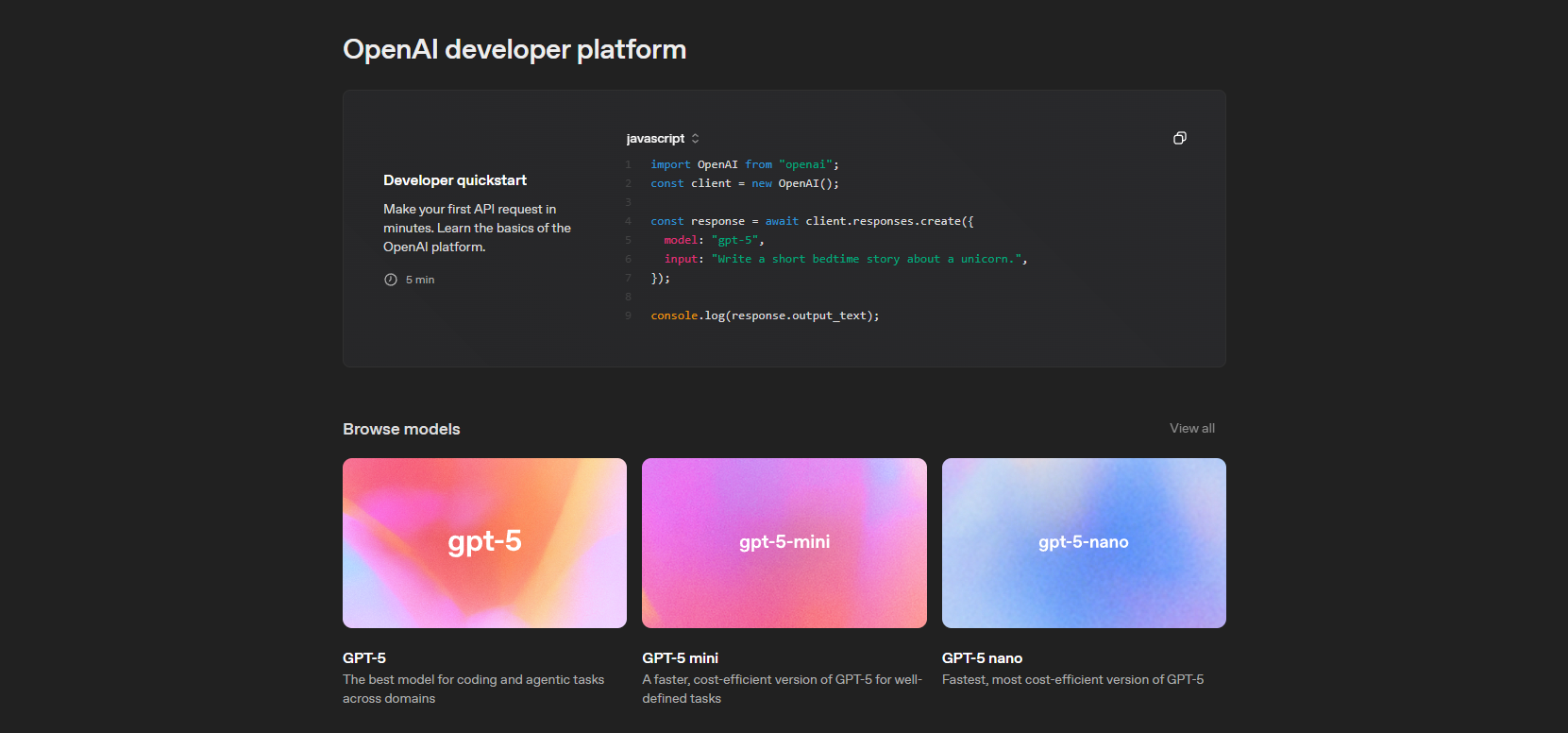Image resolution: width=1568 pixels, height=733 pixels.
Task: Click the console.log code line
Action: point(765,315)
